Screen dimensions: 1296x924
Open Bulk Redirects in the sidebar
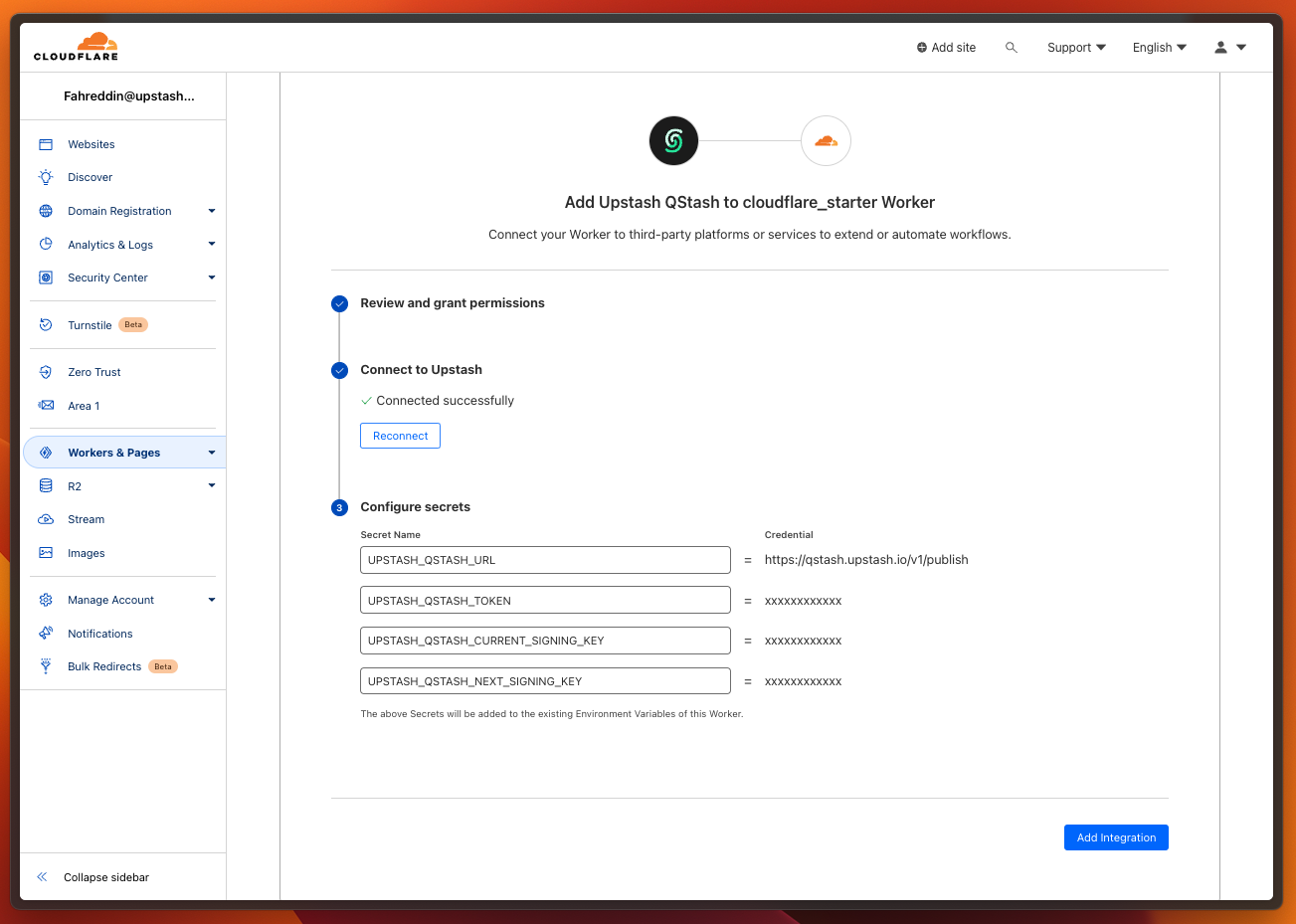[x=104, y=666]
